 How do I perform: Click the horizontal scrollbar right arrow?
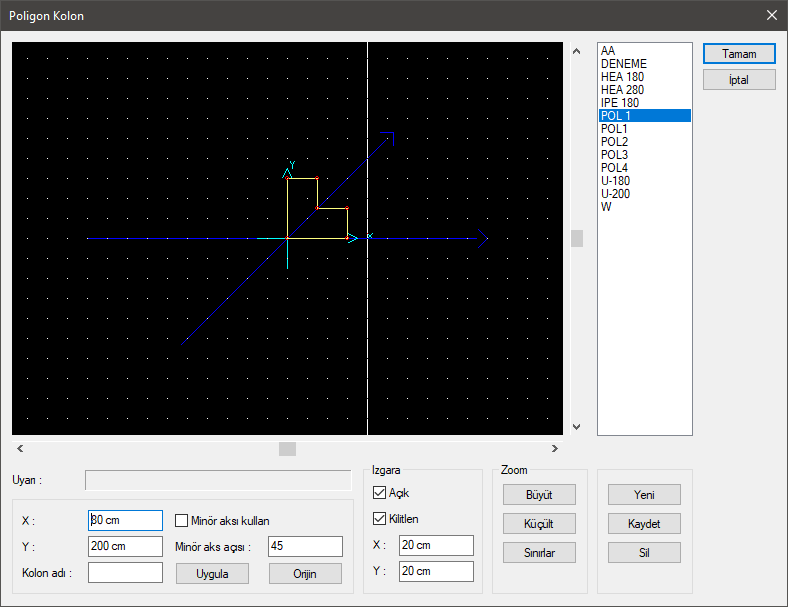click(555, 449)
